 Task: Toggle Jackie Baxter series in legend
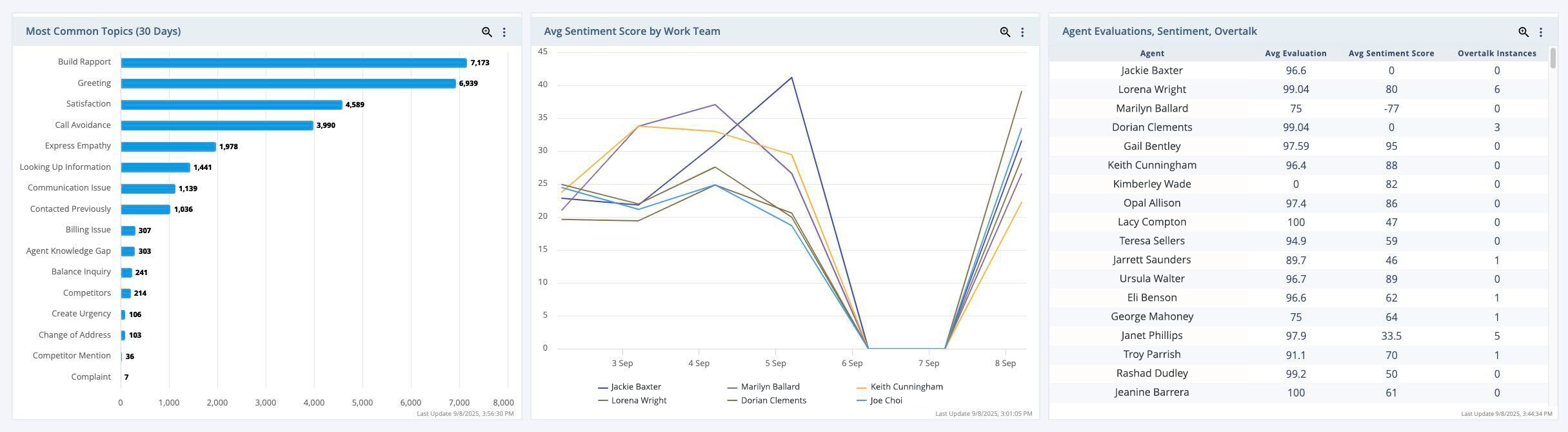635,387
